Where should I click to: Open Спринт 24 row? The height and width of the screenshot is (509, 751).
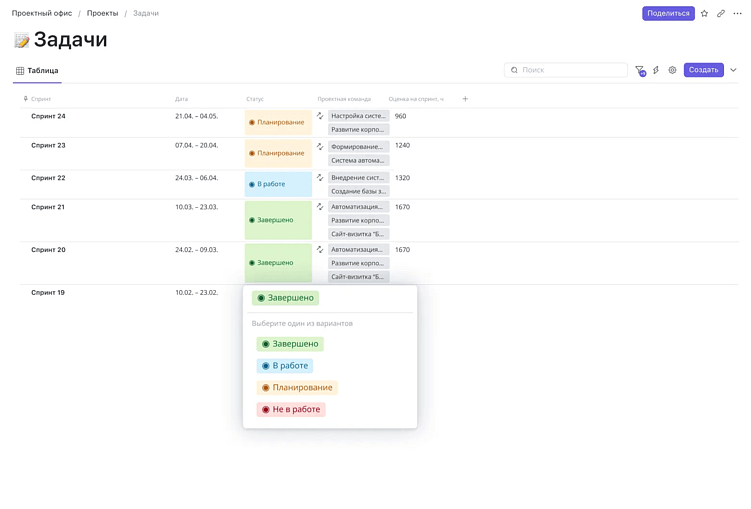pos(48,116)
